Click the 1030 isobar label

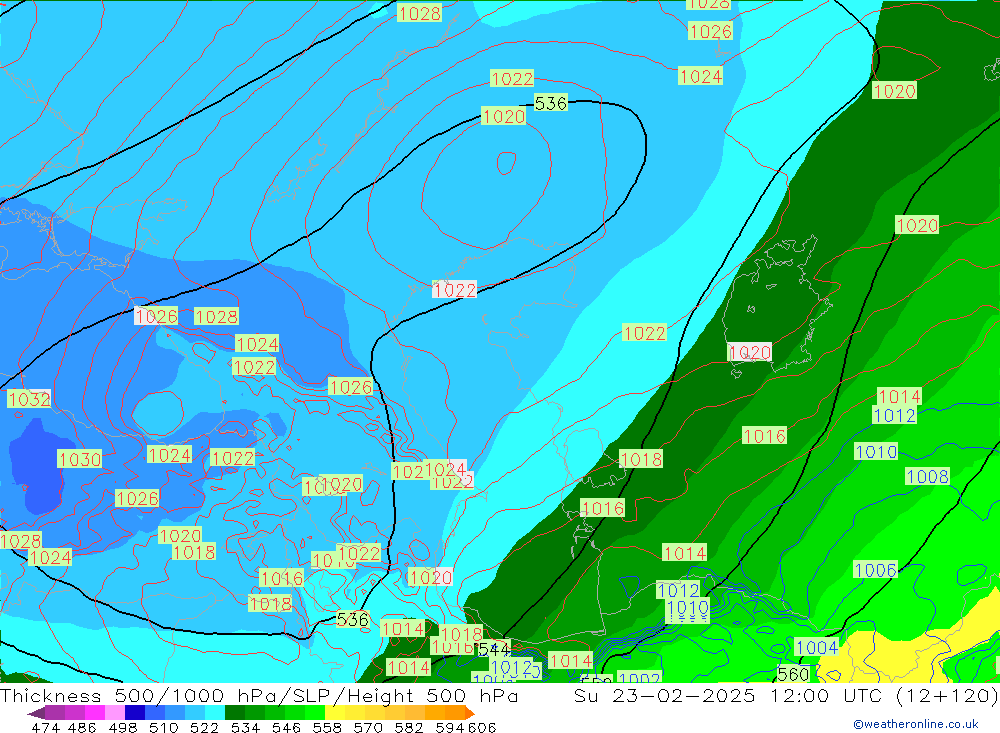(x=80, y=459)
